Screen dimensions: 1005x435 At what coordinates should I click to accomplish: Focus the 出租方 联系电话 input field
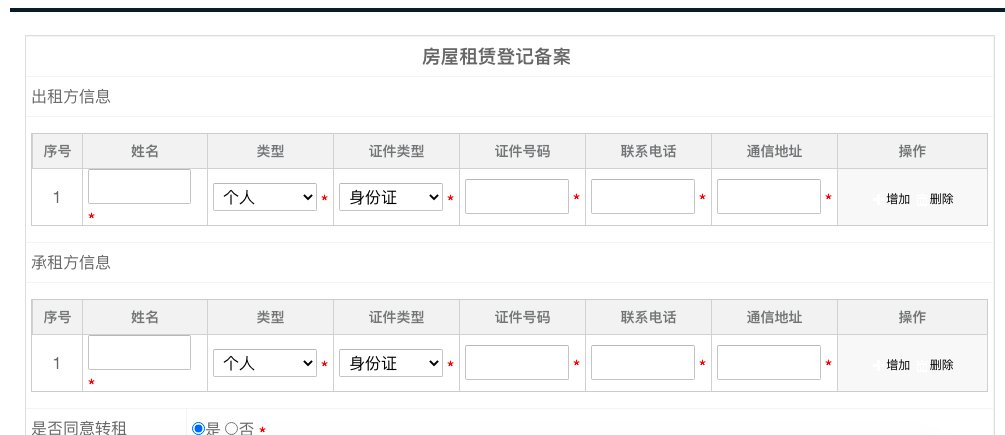point(643,197)
